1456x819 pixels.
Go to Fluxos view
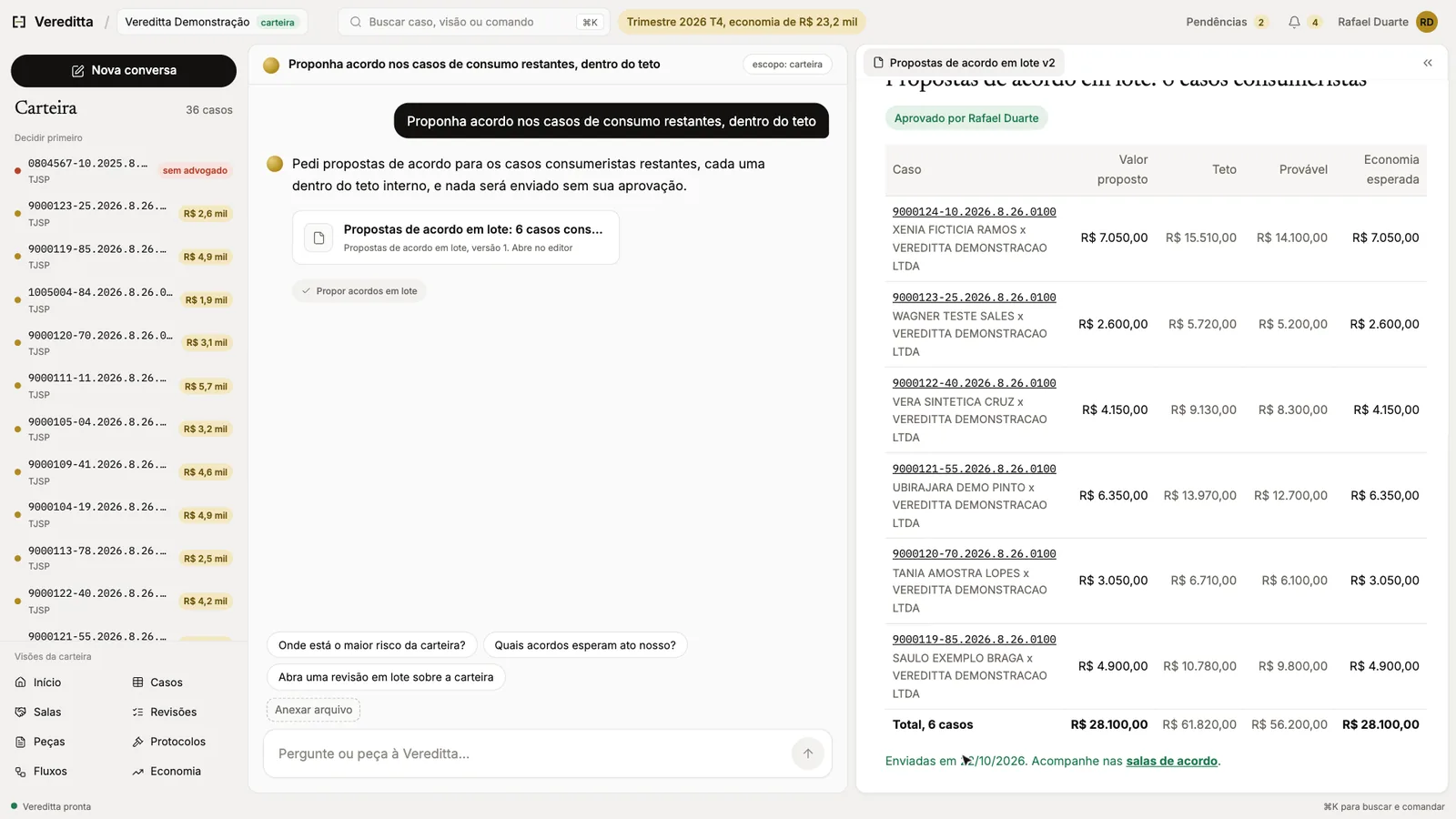tap(41, 772)
